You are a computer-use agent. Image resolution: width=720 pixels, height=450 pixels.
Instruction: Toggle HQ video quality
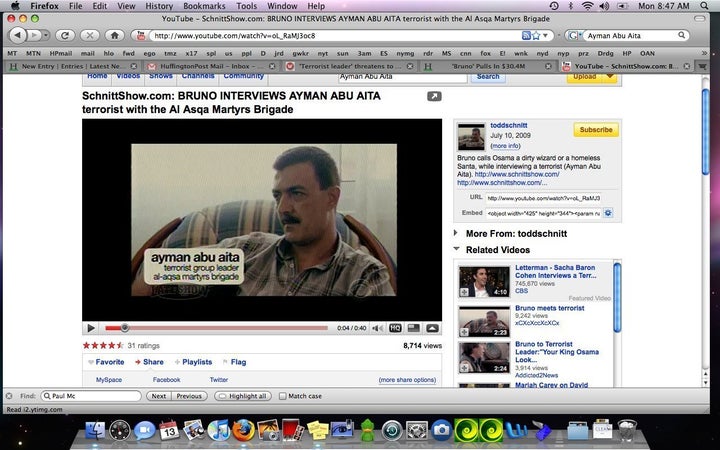(x=395, y=328)
